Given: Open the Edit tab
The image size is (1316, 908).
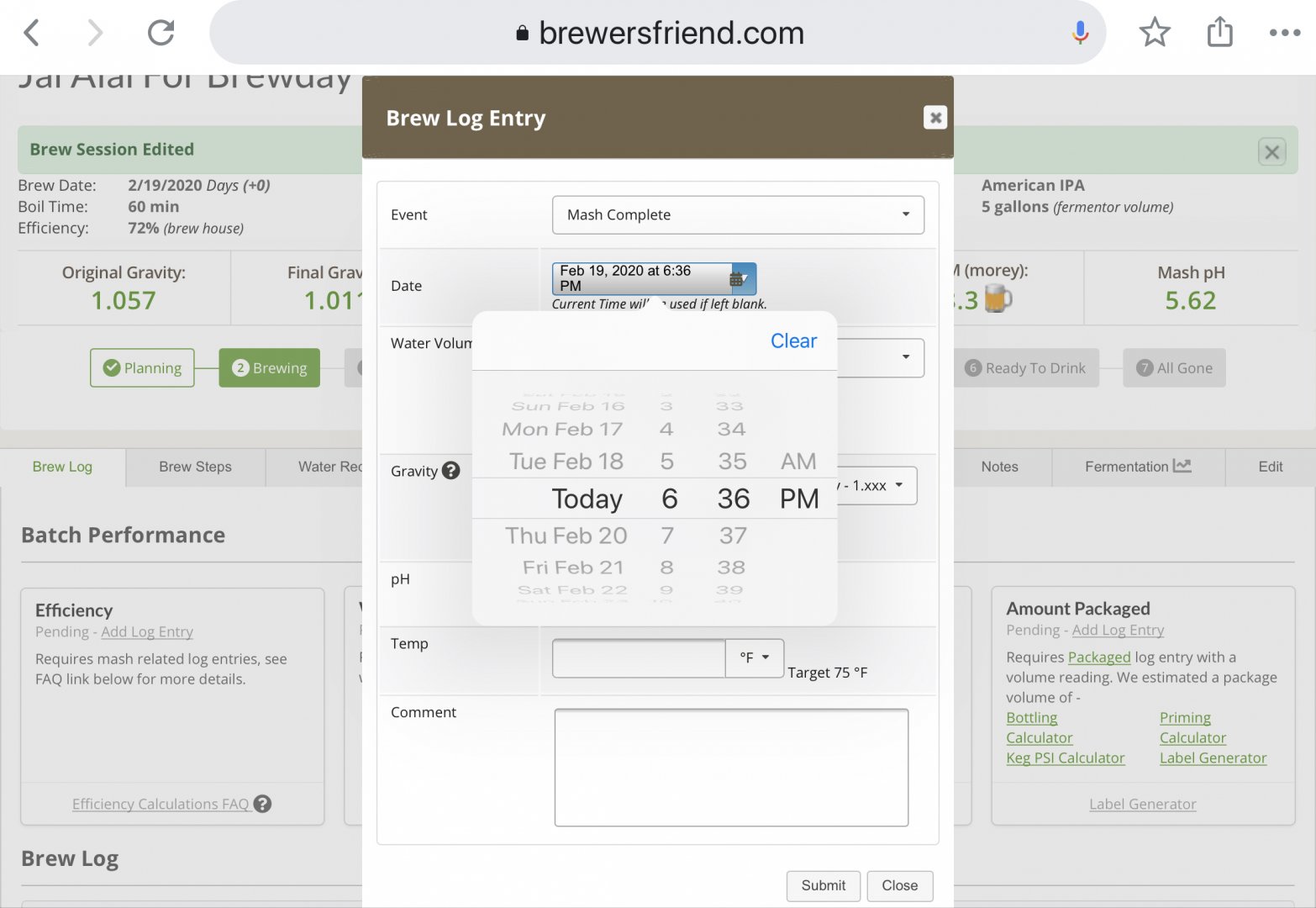Looking at the screenshot, I should pos(1270,467).
